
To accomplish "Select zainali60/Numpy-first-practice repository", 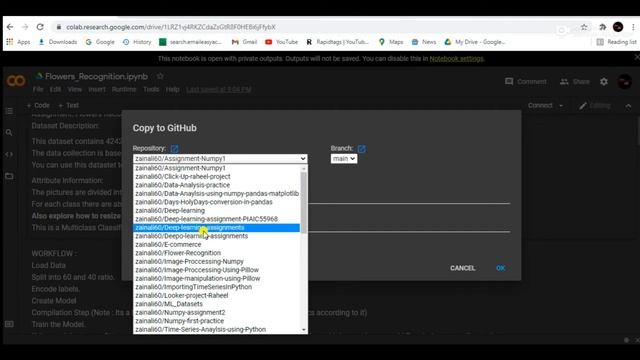I will [x=216, y=321].
